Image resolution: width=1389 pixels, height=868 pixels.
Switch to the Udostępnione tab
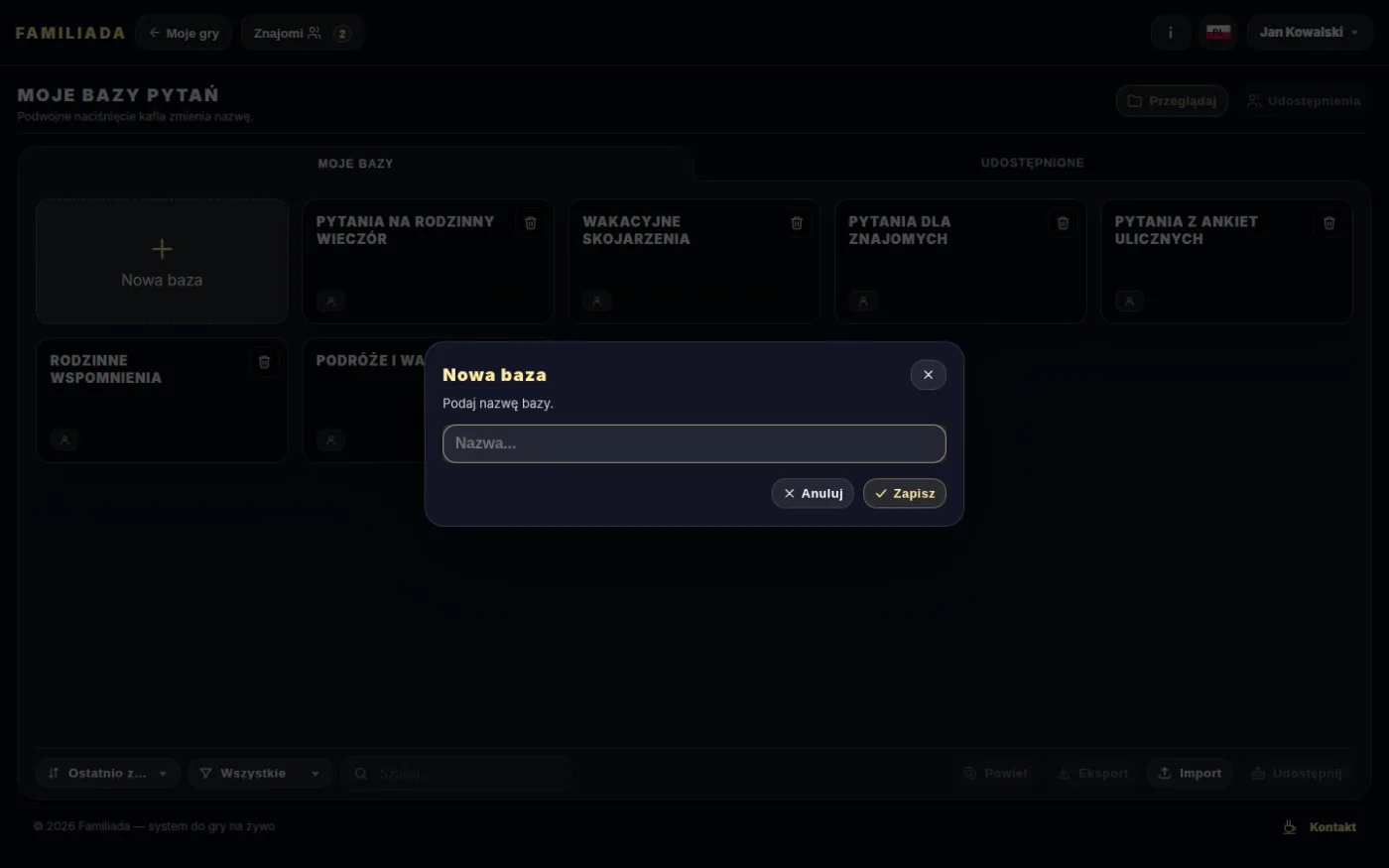1033,163
